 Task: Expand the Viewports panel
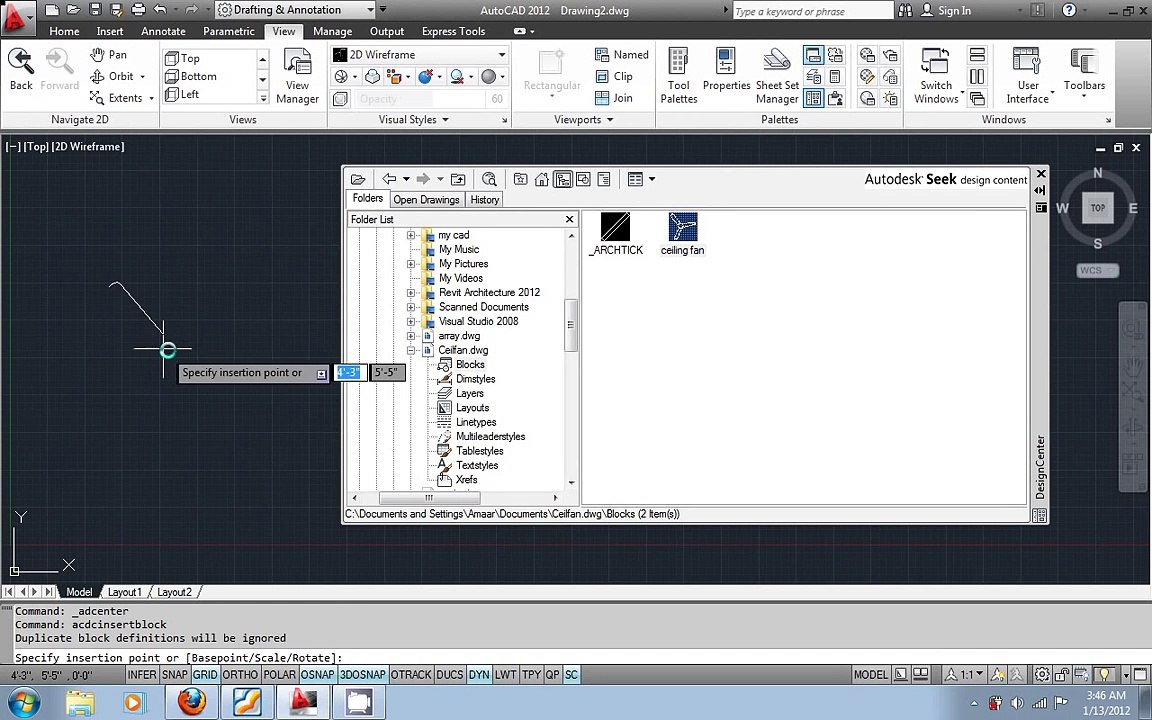583,119
